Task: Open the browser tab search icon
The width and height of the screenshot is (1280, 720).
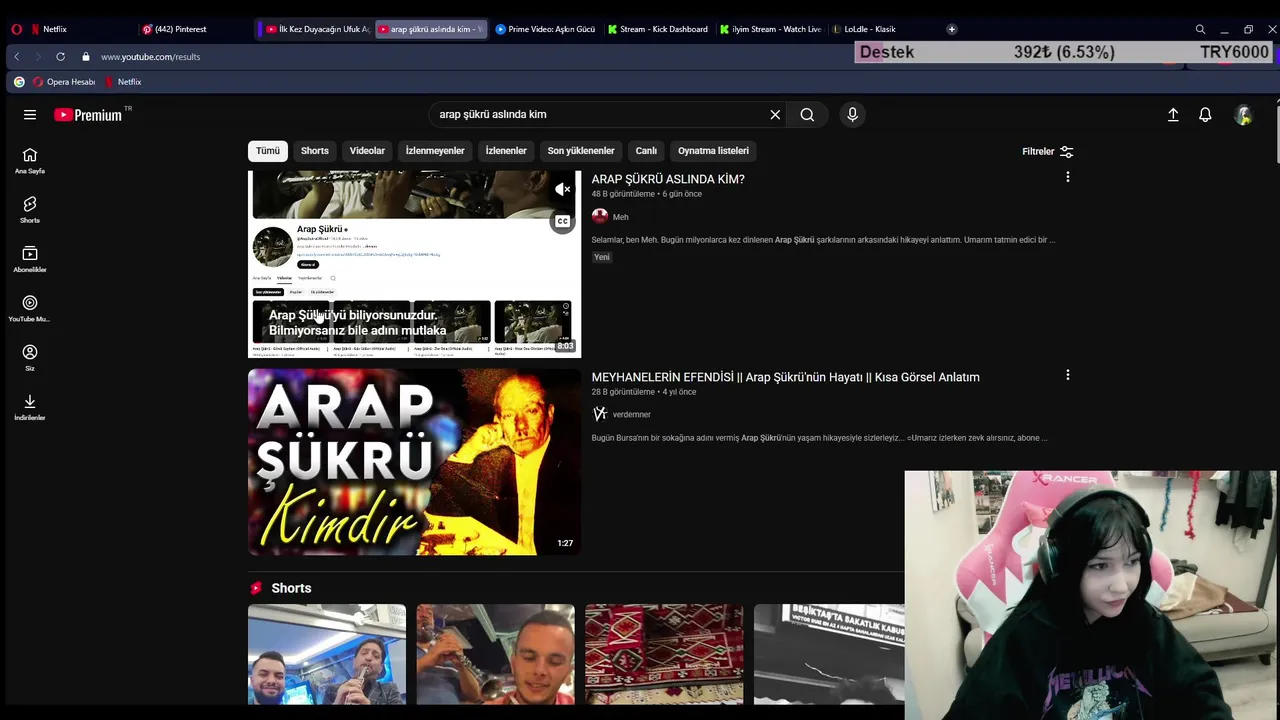Action: tap(1200, 29)
